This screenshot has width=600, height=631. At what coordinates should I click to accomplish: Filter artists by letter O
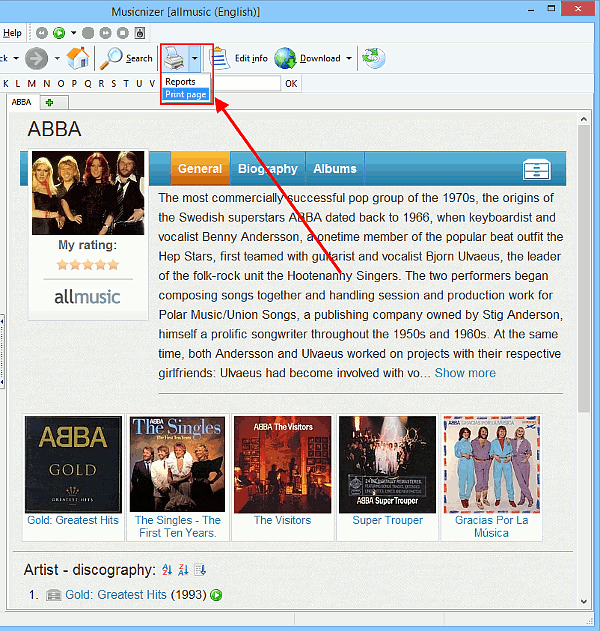click(x=61, y=84)
